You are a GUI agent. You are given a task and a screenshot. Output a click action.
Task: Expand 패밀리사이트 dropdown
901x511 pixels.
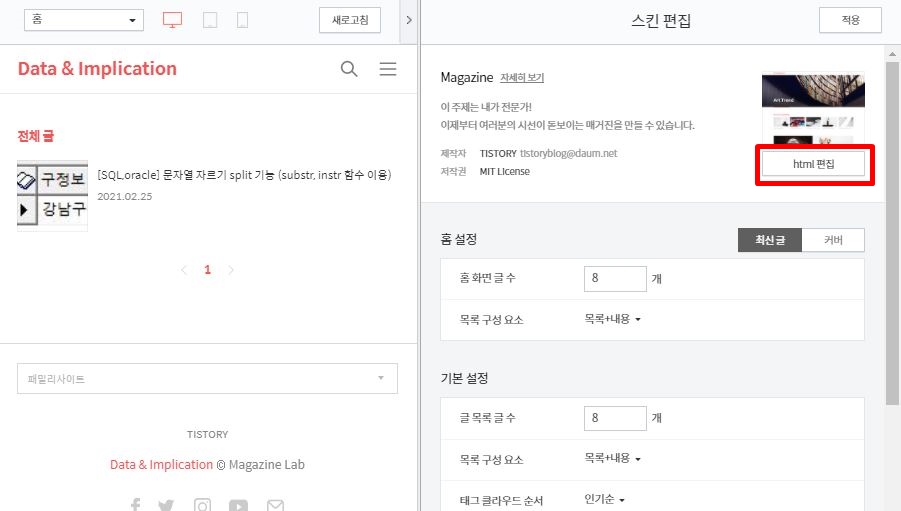pos(207,378)
